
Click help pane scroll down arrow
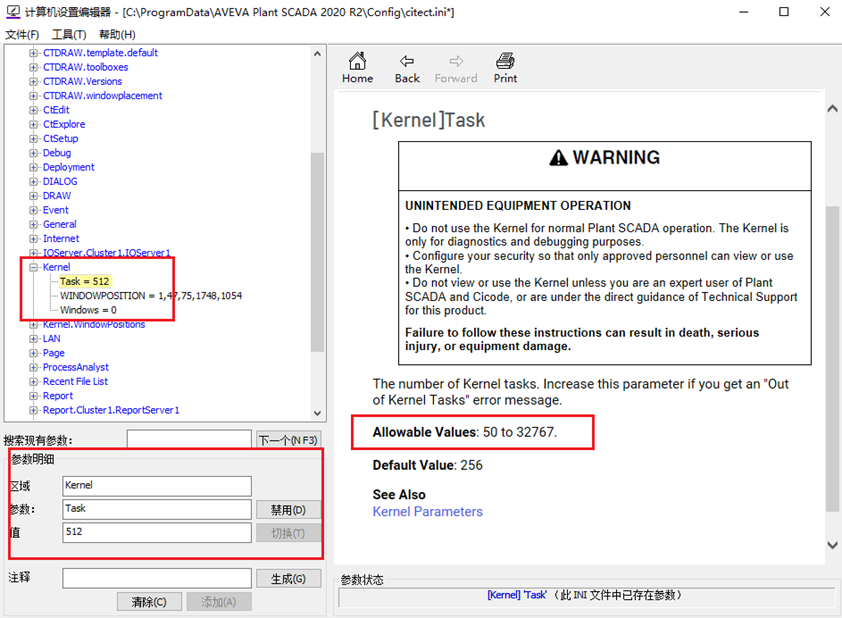click(x=832, y=545)
